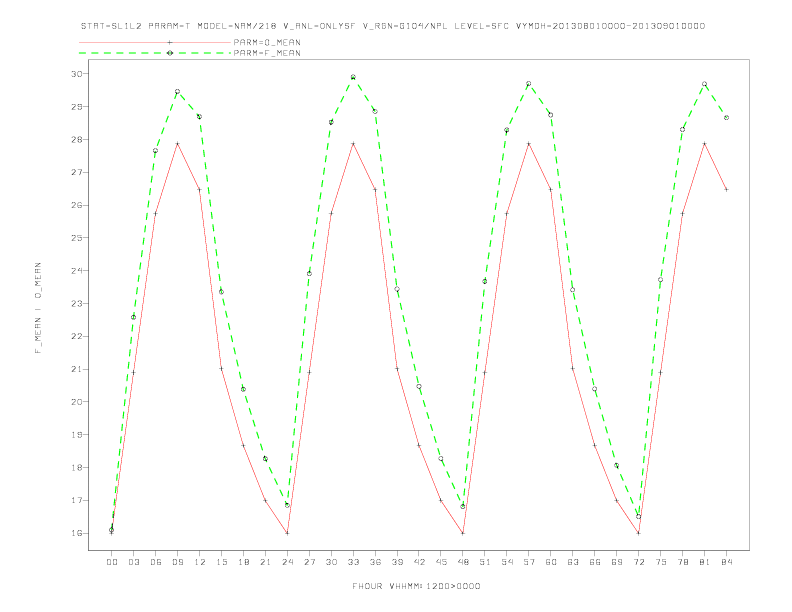Viewport: 792px width, 612px height.
Task: Select the PARM=F_MEAN legend label
Action: pyautogui.click(x=267, y=53)
